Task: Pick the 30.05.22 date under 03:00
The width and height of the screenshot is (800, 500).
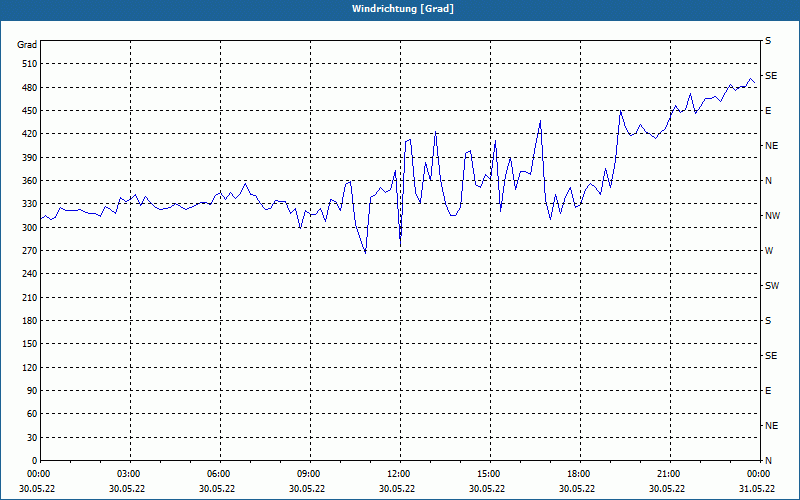Action: pyautogui.click(x=127, y=489)
